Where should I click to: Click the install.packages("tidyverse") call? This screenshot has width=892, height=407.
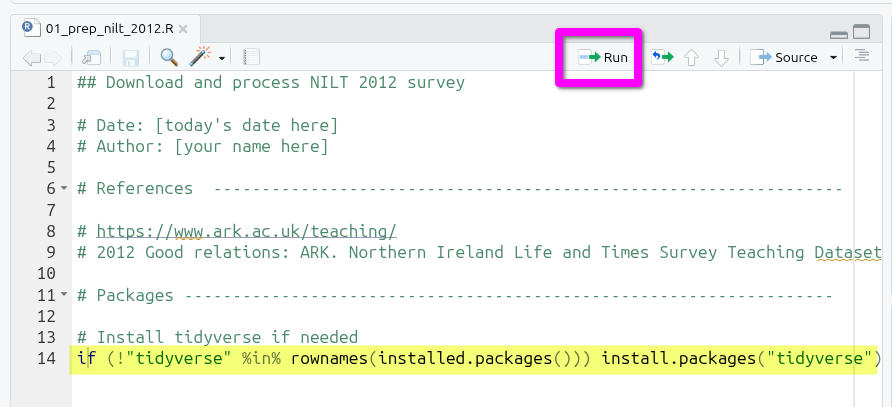pyautogui.click(x=741, y=359)
